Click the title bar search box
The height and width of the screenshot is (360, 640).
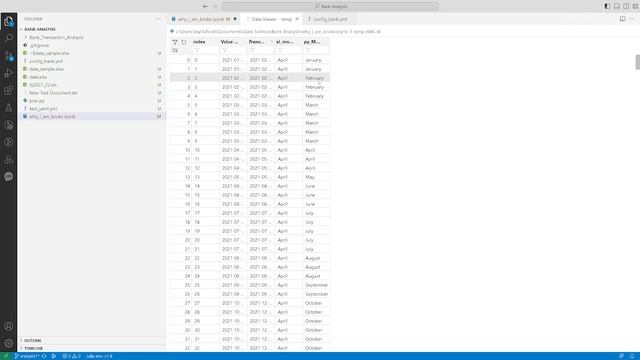pyautogui.click(x=331, y=6)
